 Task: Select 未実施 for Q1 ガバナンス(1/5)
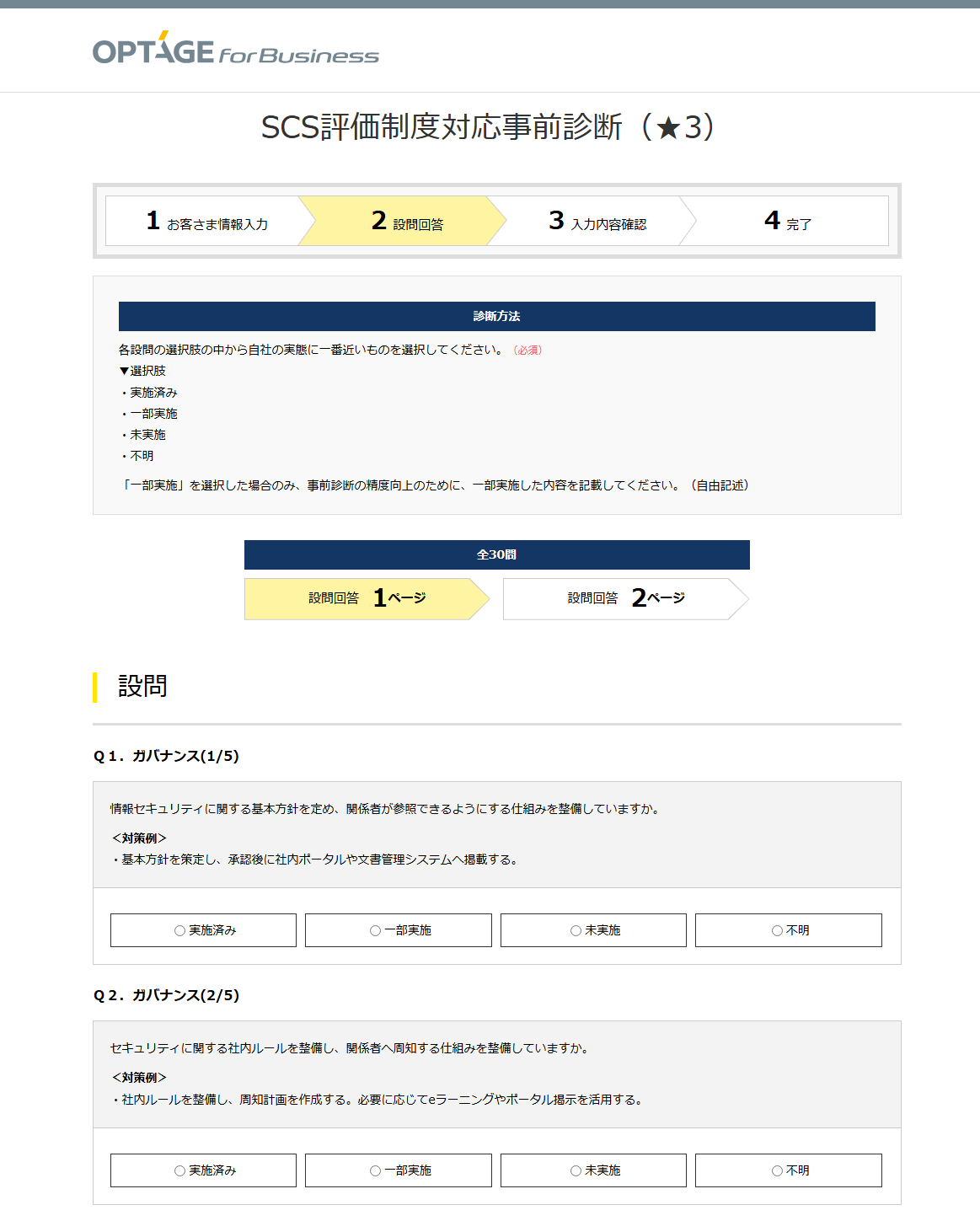[593, 930]
